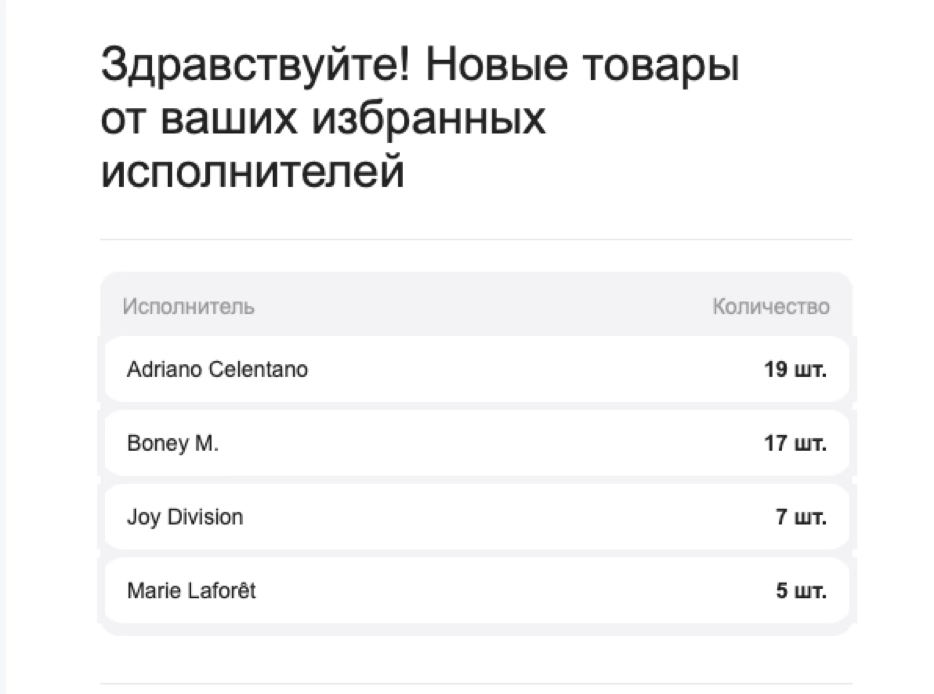Click the Исполнитель column header

[x=188, y=307]
